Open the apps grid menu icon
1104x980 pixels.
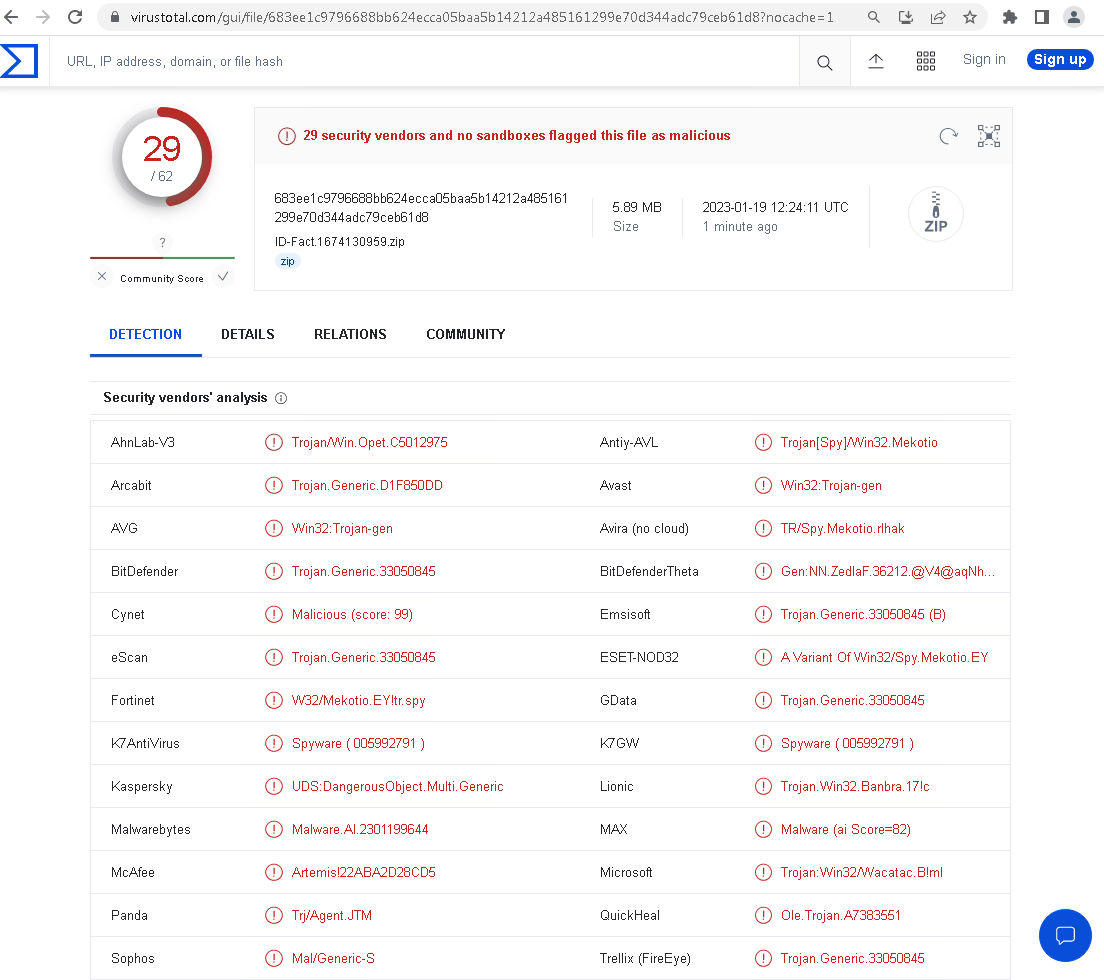click(x=926, y=61)
